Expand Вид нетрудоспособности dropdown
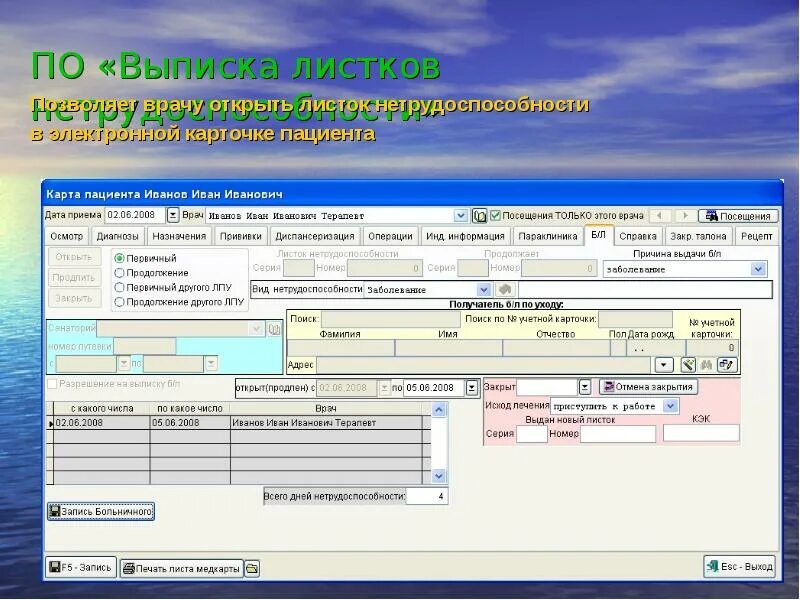Image resolution: width=800 pixels, height=600 pixels. click(484, 290)
